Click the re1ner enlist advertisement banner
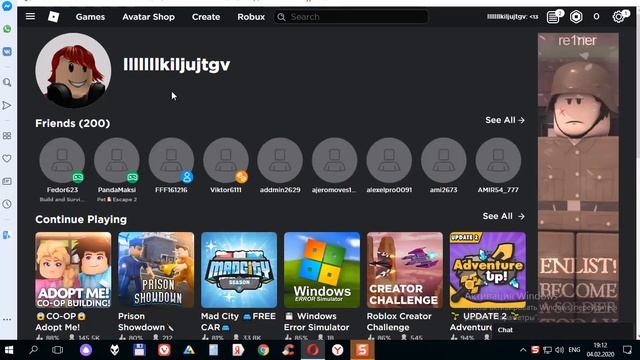 pos(578,178)
